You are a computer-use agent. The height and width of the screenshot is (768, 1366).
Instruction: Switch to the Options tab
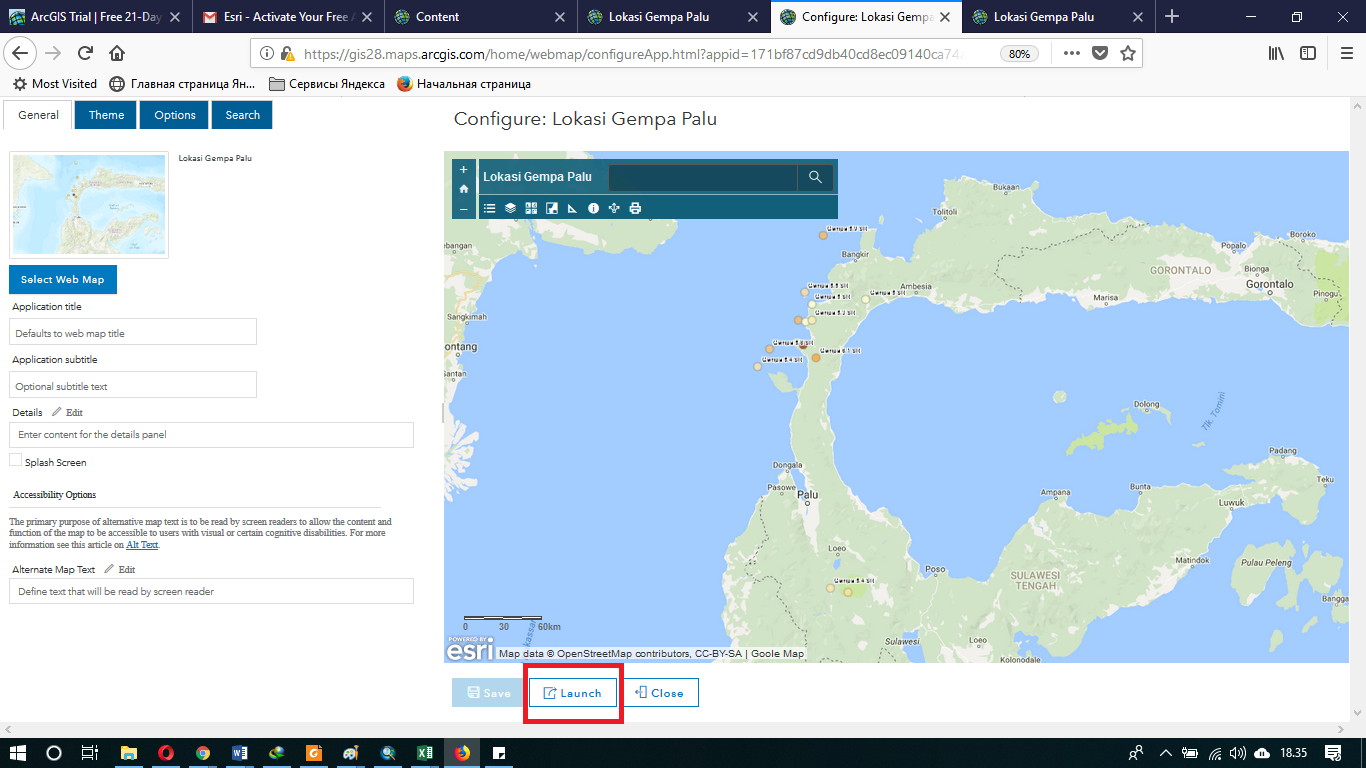tap(175, 115)
